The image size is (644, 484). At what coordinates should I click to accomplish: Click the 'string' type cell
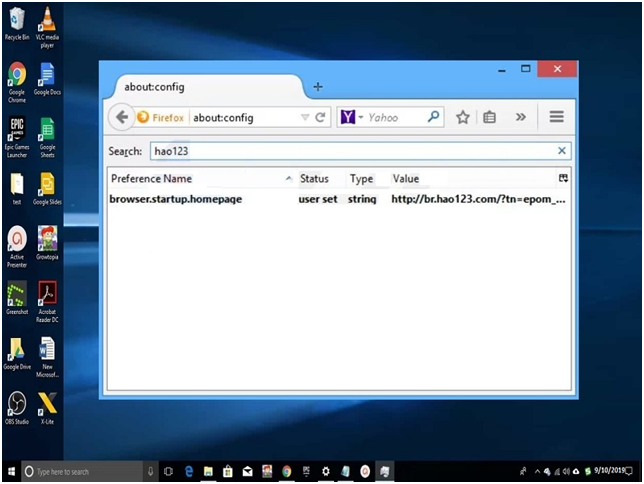pos(362,199)
